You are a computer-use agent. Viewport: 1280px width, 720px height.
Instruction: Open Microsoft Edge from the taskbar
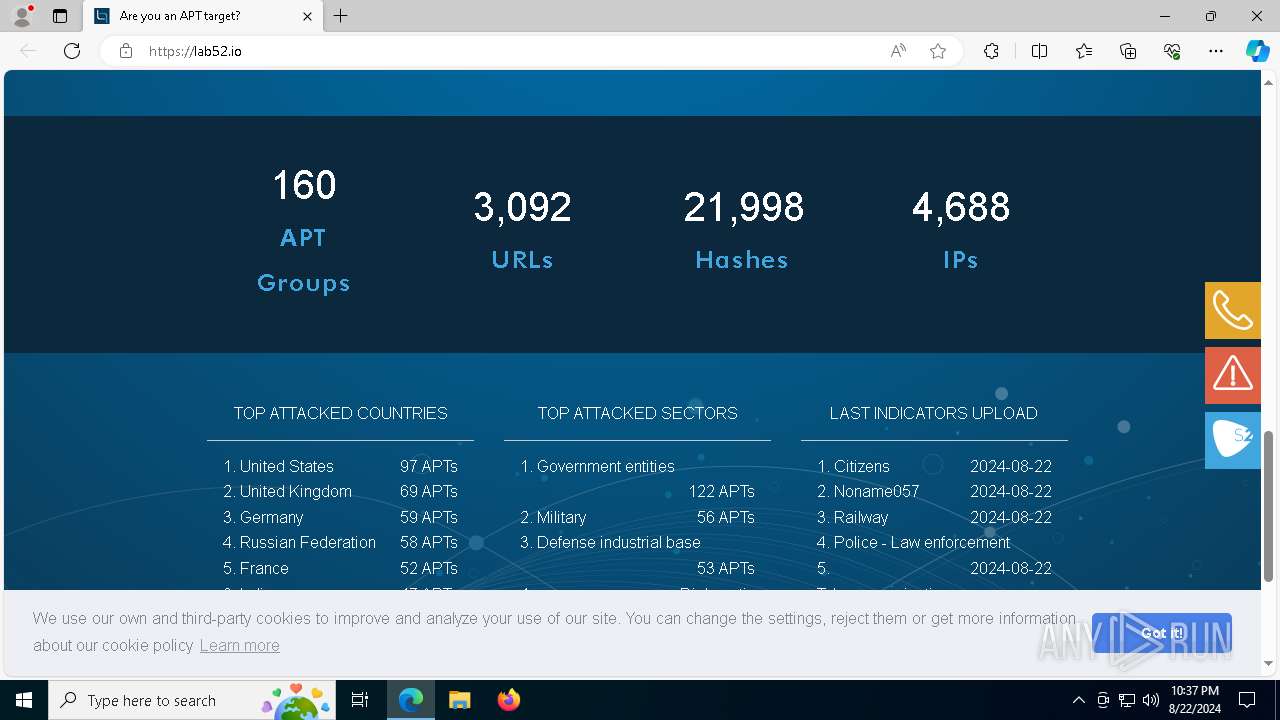411,700
